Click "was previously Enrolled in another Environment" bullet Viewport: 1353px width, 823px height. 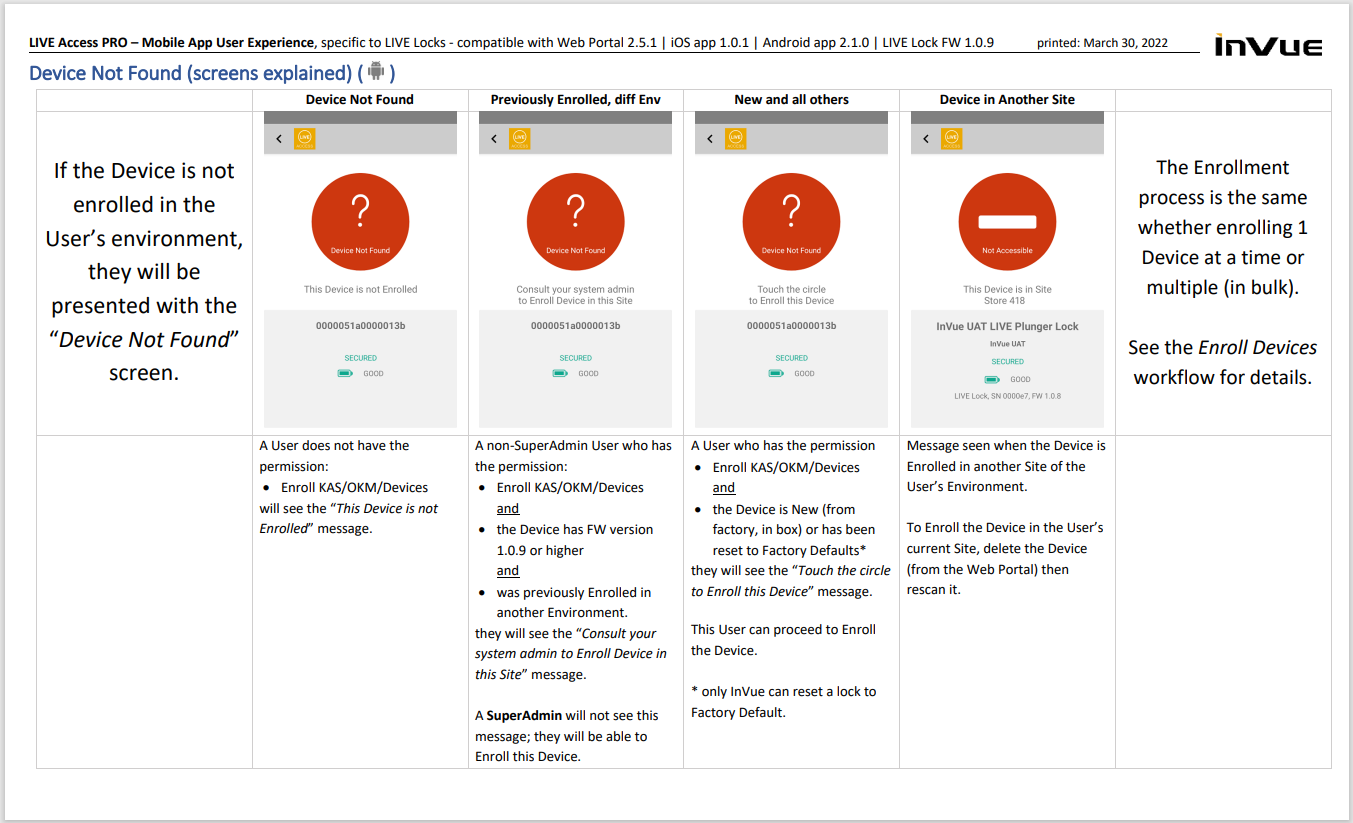574,603
